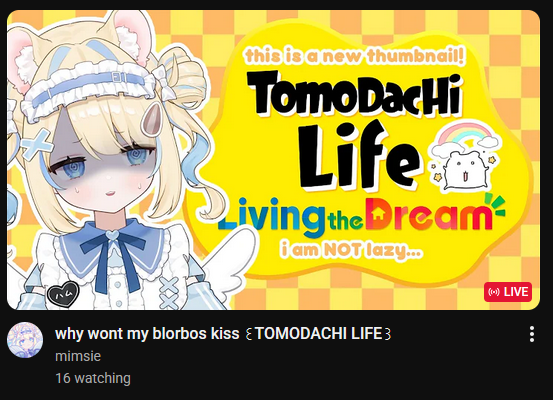The width and height of the screenshot is (553, 400).
Task: Click the 'i am NOT lazy...' caption
Action: click(x=351, y=250)
